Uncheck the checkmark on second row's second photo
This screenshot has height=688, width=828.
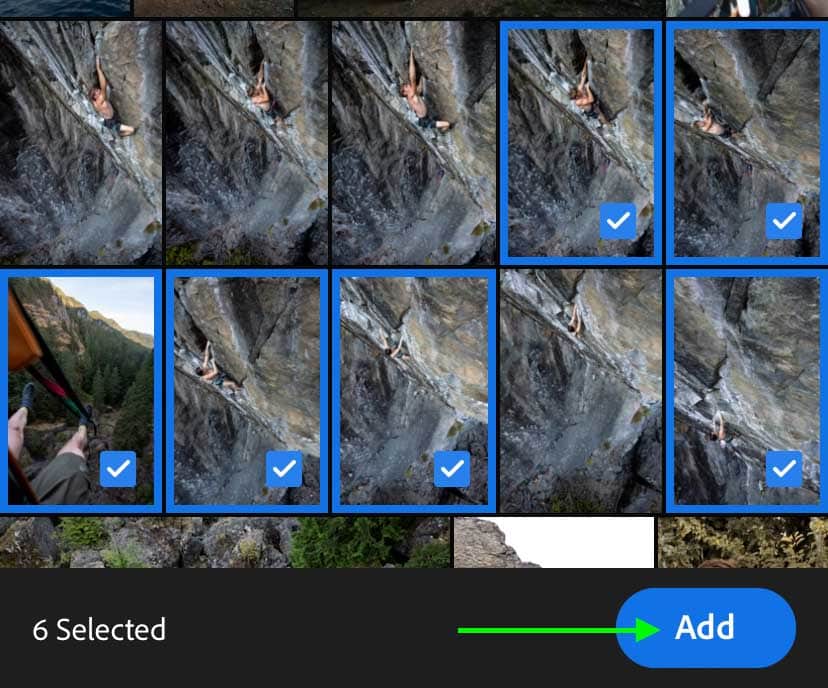(284, 469)
